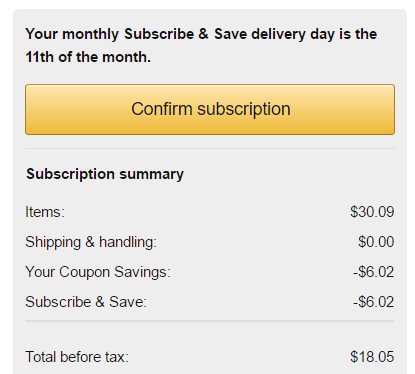The height and width of the screenshot is (374, 415).
Task: Click the word "summary" in section title
Action: 152,175
